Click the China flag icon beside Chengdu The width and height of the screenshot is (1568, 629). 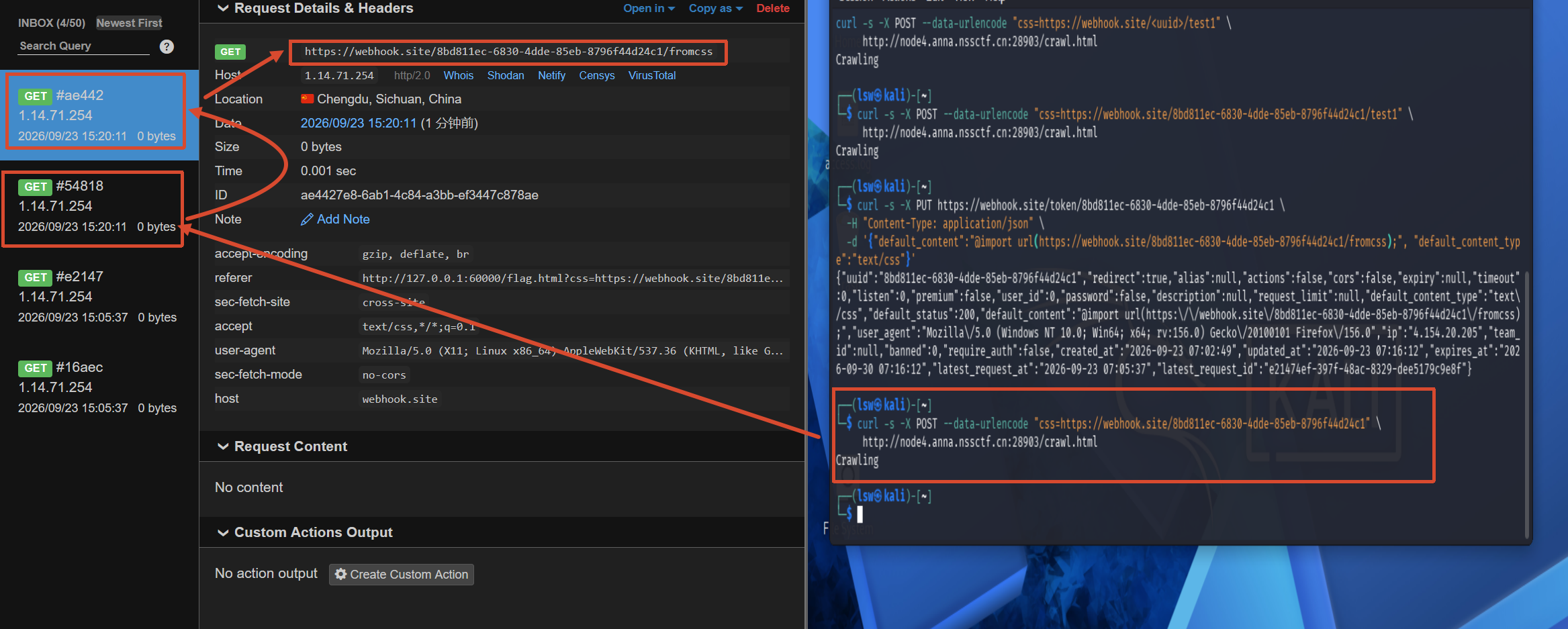[307, 99]
